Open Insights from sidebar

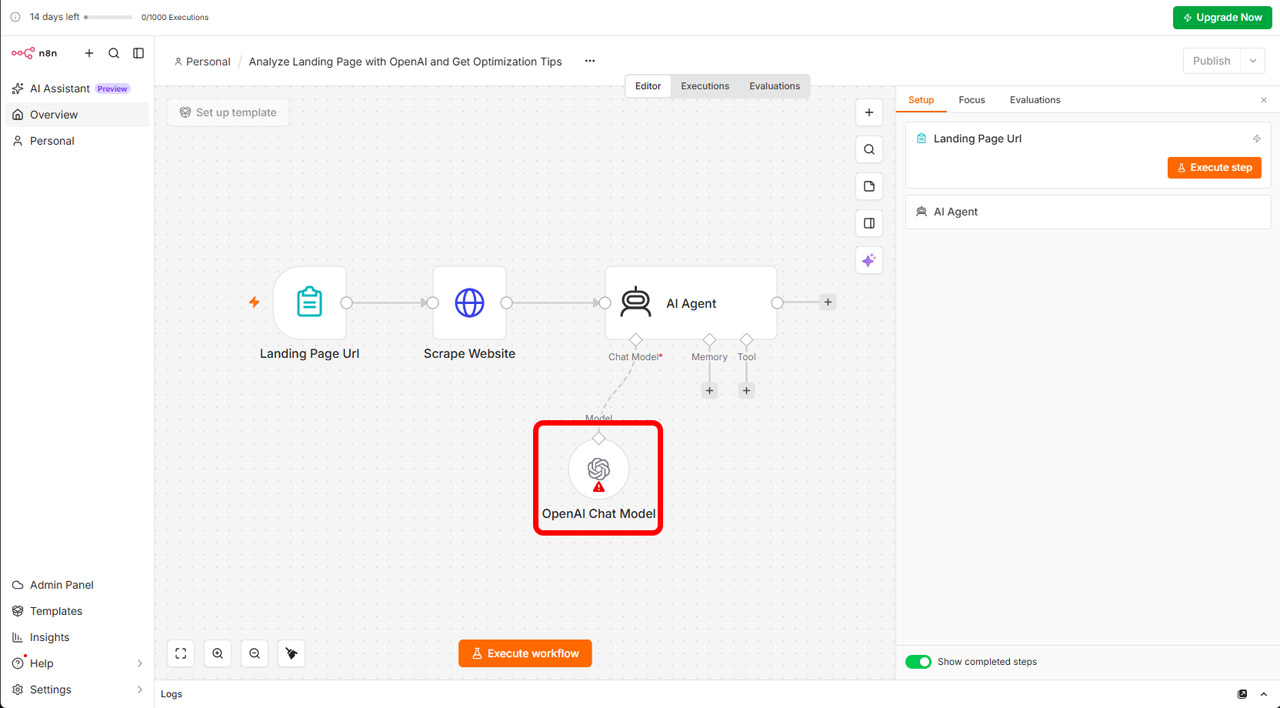[x=77, y=637]
